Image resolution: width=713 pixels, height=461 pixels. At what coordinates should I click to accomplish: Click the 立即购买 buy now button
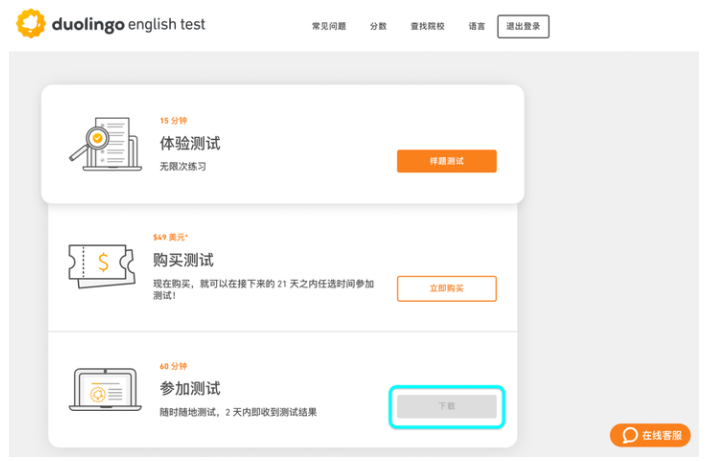point(447,288)
